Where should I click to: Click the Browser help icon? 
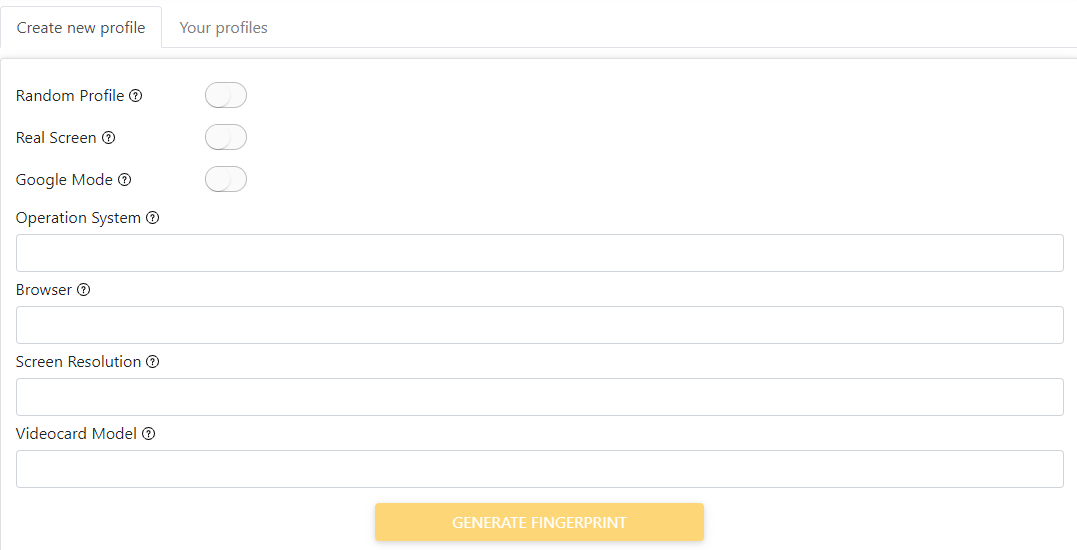click(x=83, y=290)
